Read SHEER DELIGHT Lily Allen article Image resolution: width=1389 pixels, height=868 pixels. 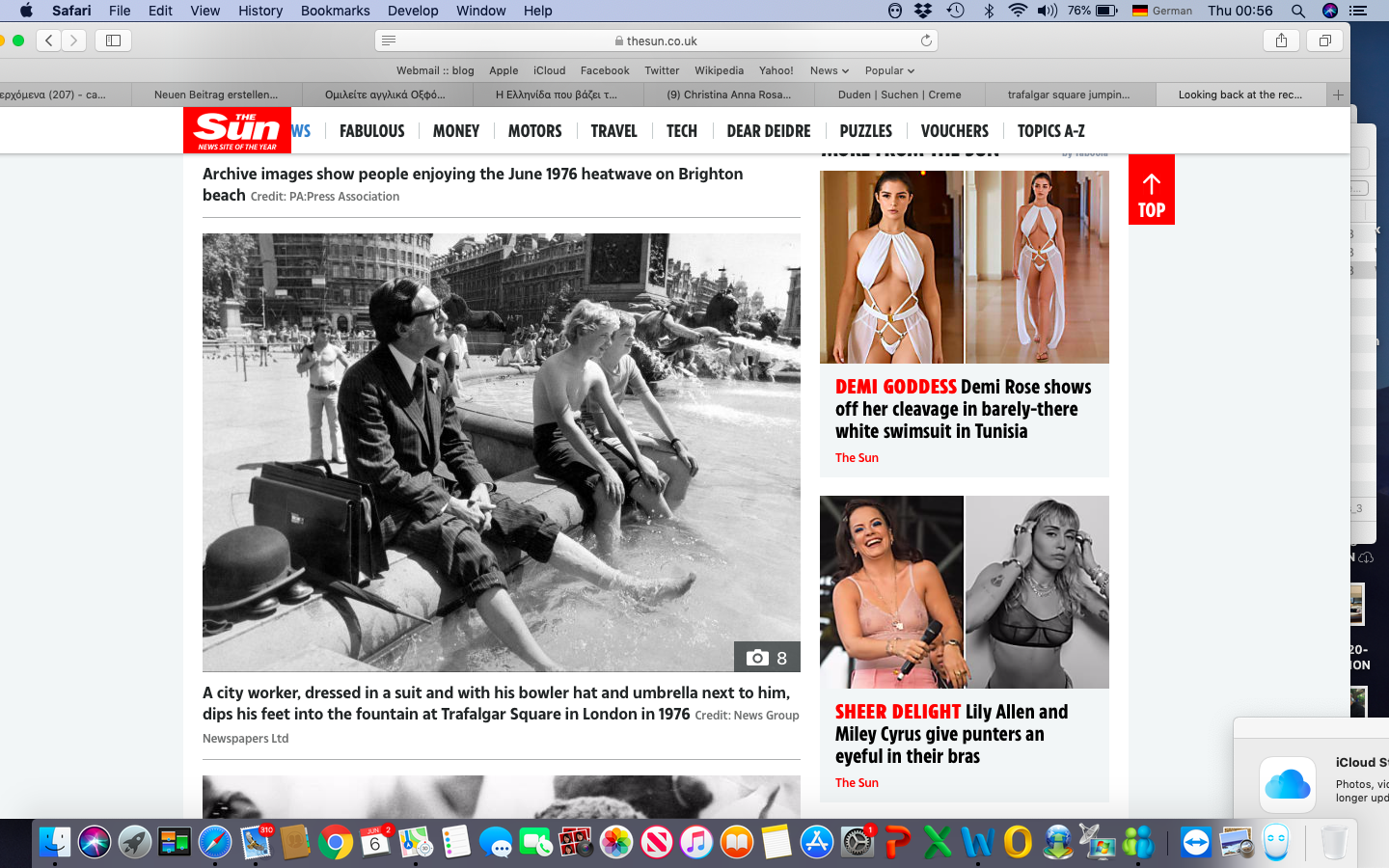point(951,734)
